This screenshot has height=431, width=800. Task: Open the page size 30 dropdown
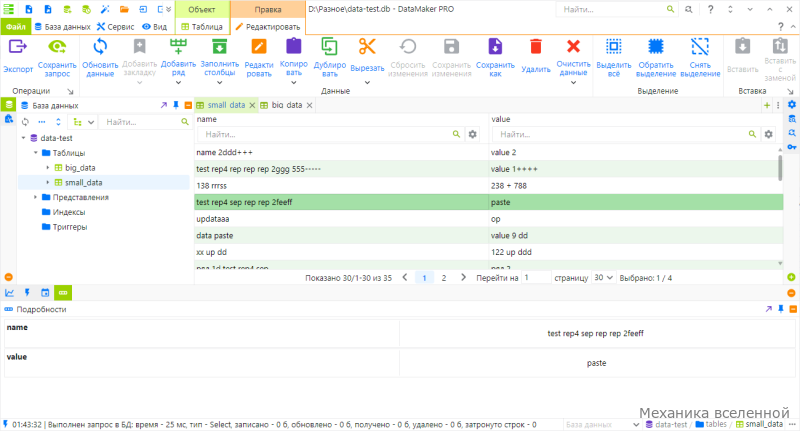pos(603,278)
